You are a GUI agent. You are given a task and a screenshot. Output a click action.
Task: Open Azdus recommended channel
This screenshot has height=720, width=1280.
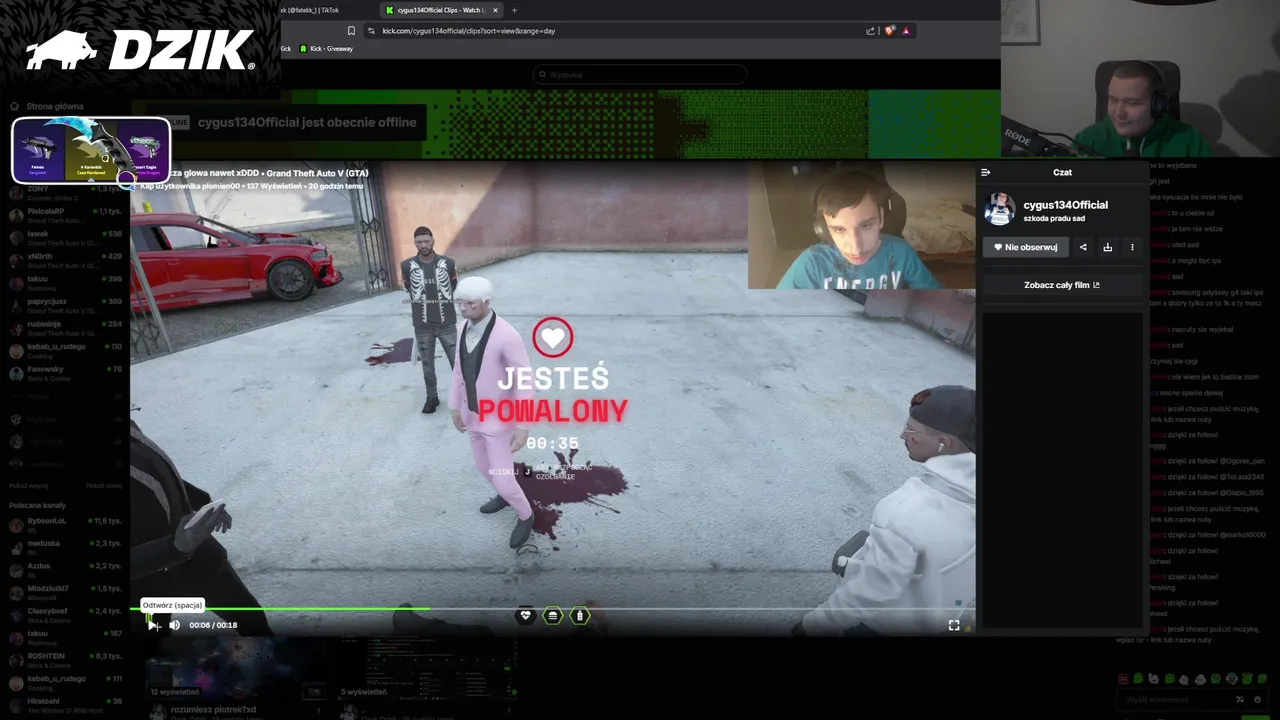[66, 570]
